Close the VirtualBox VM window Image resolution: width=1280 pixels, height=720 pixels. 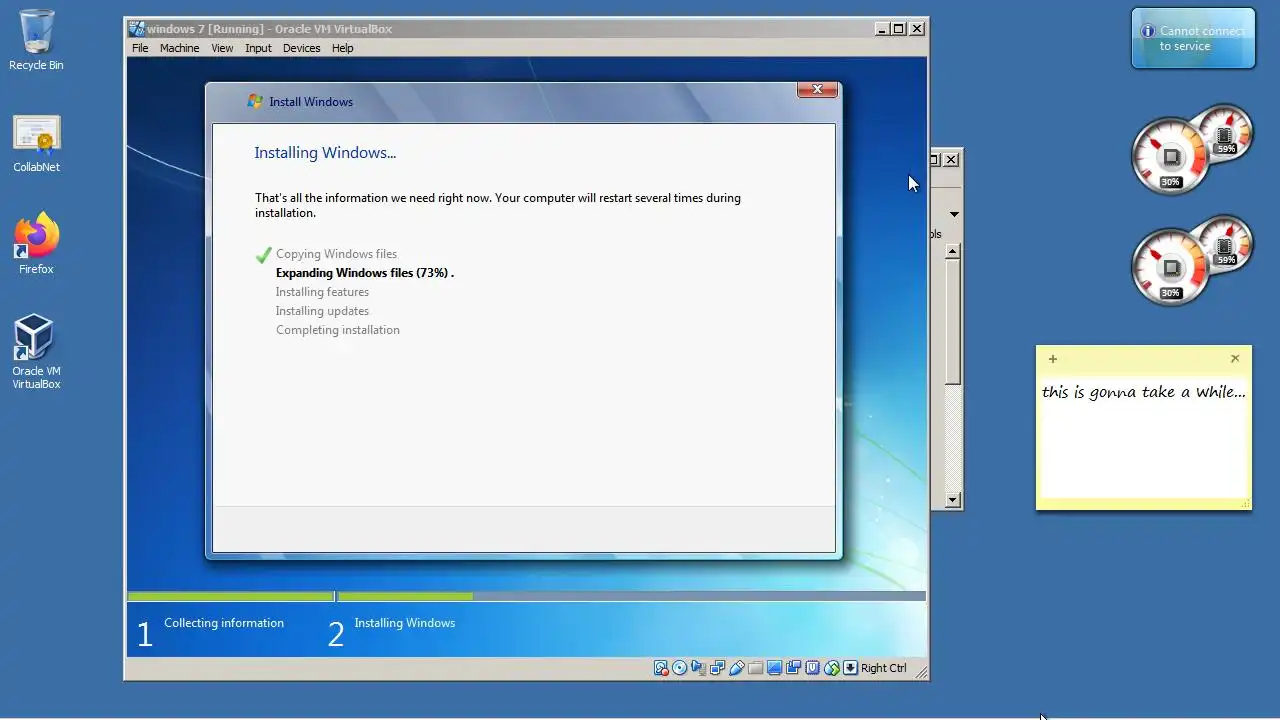click(x=917, y=29)
